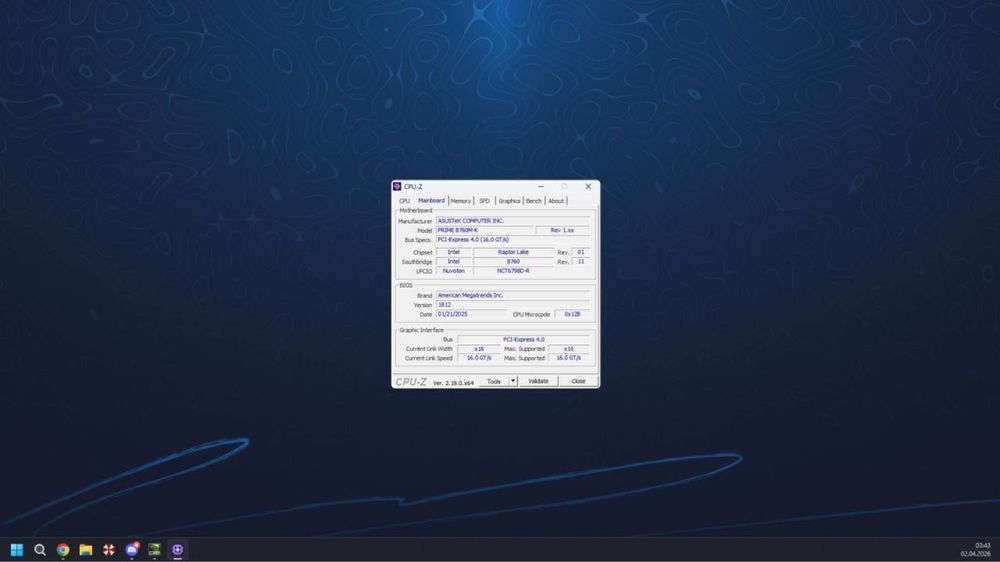Click the Southbridge value B760
Image resolution: width=1000 pixels, height=562 pixels.
point(513,262)
